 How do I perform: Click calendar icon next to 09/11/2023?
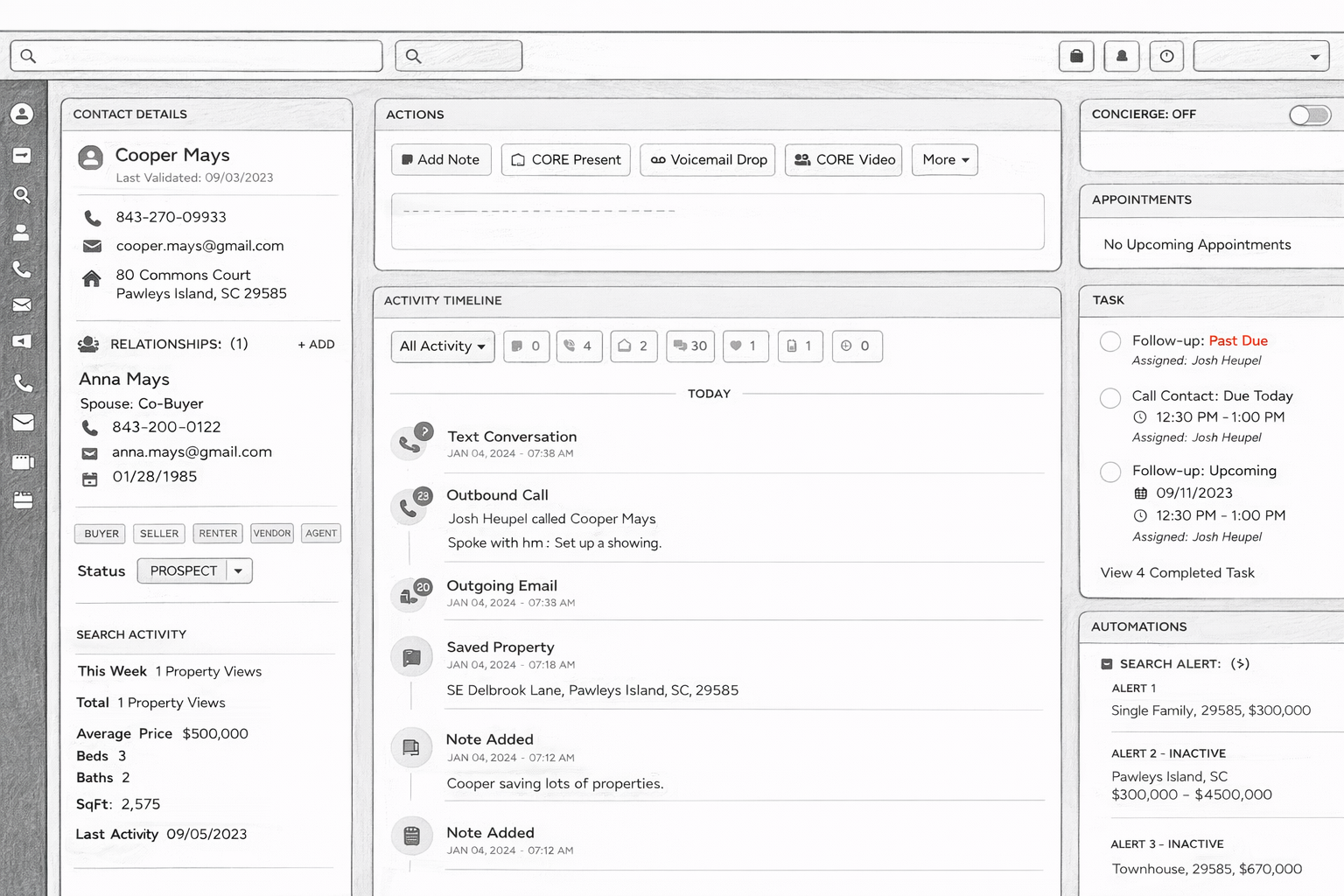[1140, 493]
